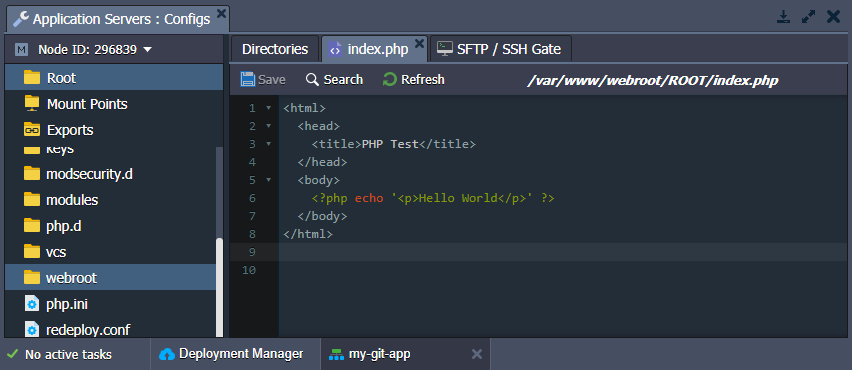The height and width of the screenshot is (370, 852).
Task: Select the webroot folder
Action: coord(111,278)
